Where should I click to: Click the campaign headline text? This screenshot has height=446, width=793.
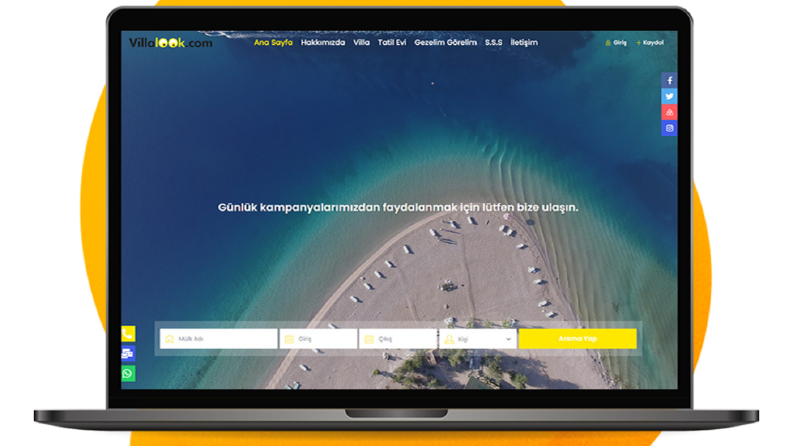pyautogui.click(x=398, y=207)
